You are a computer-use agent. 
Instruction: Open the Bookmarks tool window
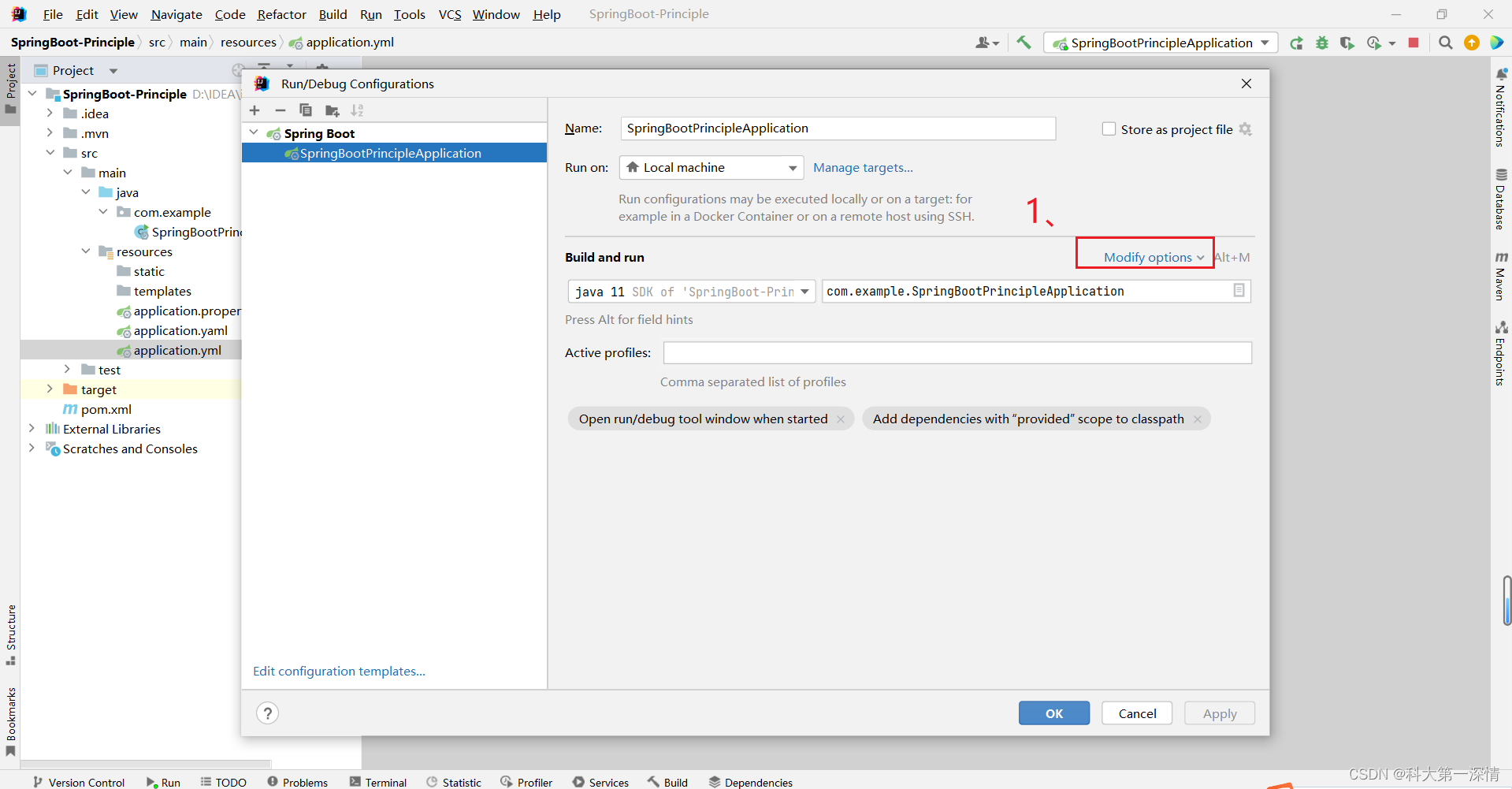[11, 721]
